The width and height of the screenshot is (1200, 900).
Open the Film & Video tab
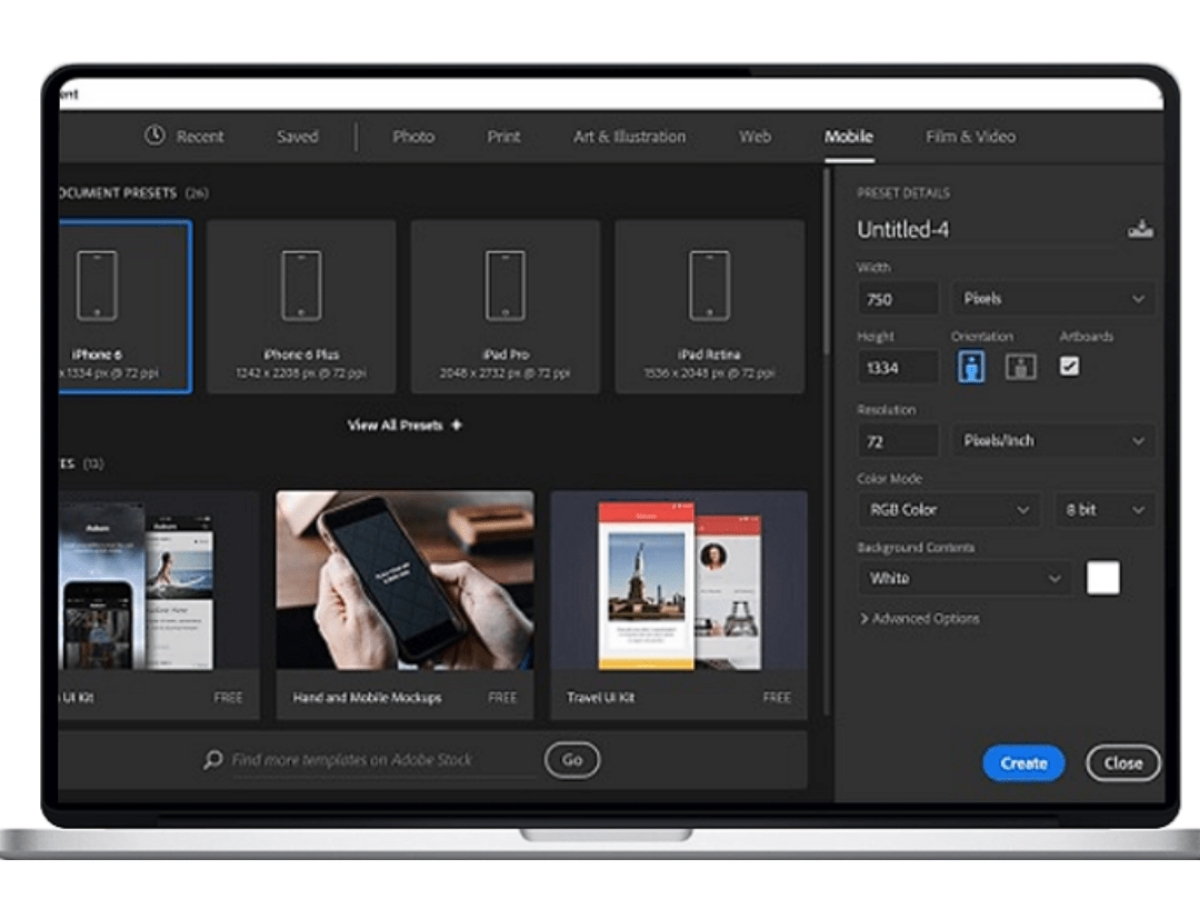[x=970, y=137]
